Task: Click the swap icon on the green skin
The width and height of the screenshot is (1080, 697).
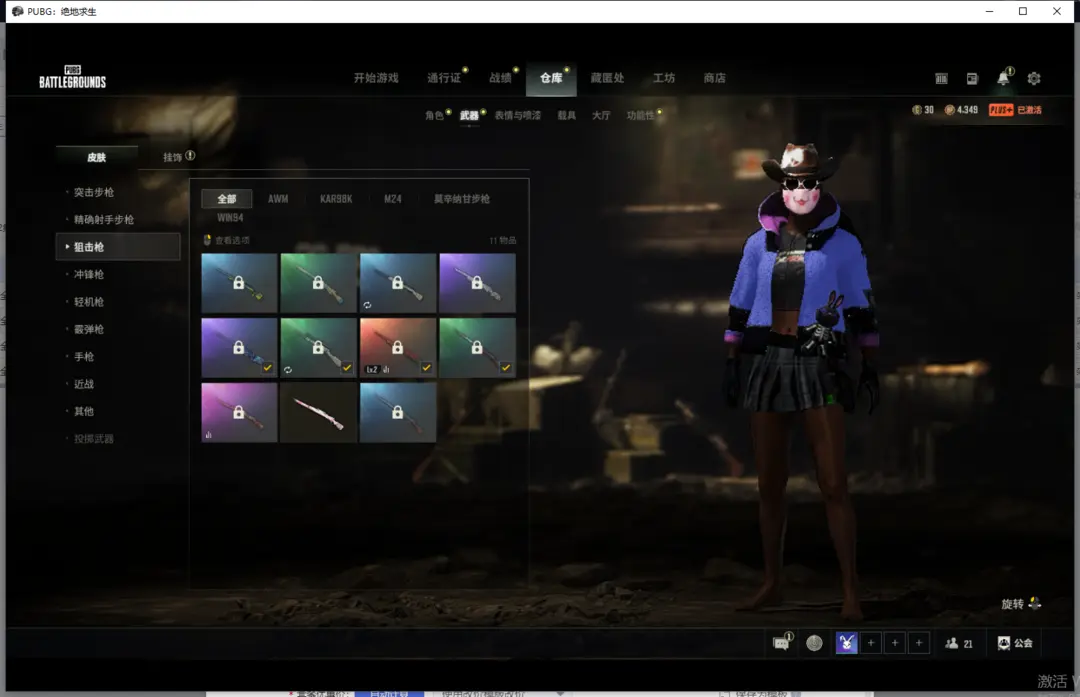Action: click(288, 369)
